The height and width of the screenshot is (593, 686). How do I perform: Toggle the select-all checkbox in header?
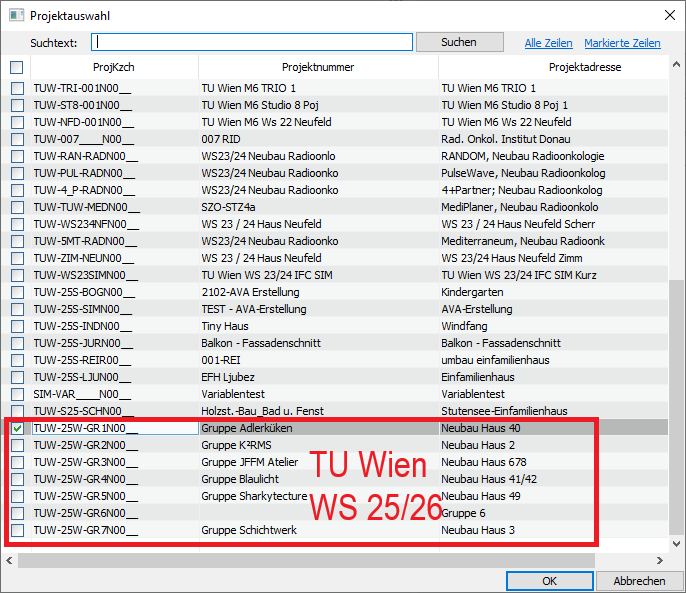(17, 68)
